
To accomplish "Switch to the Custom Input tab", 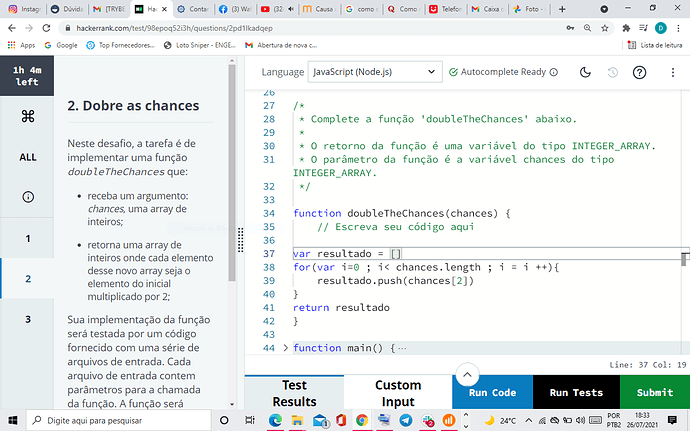I will 398,393.
